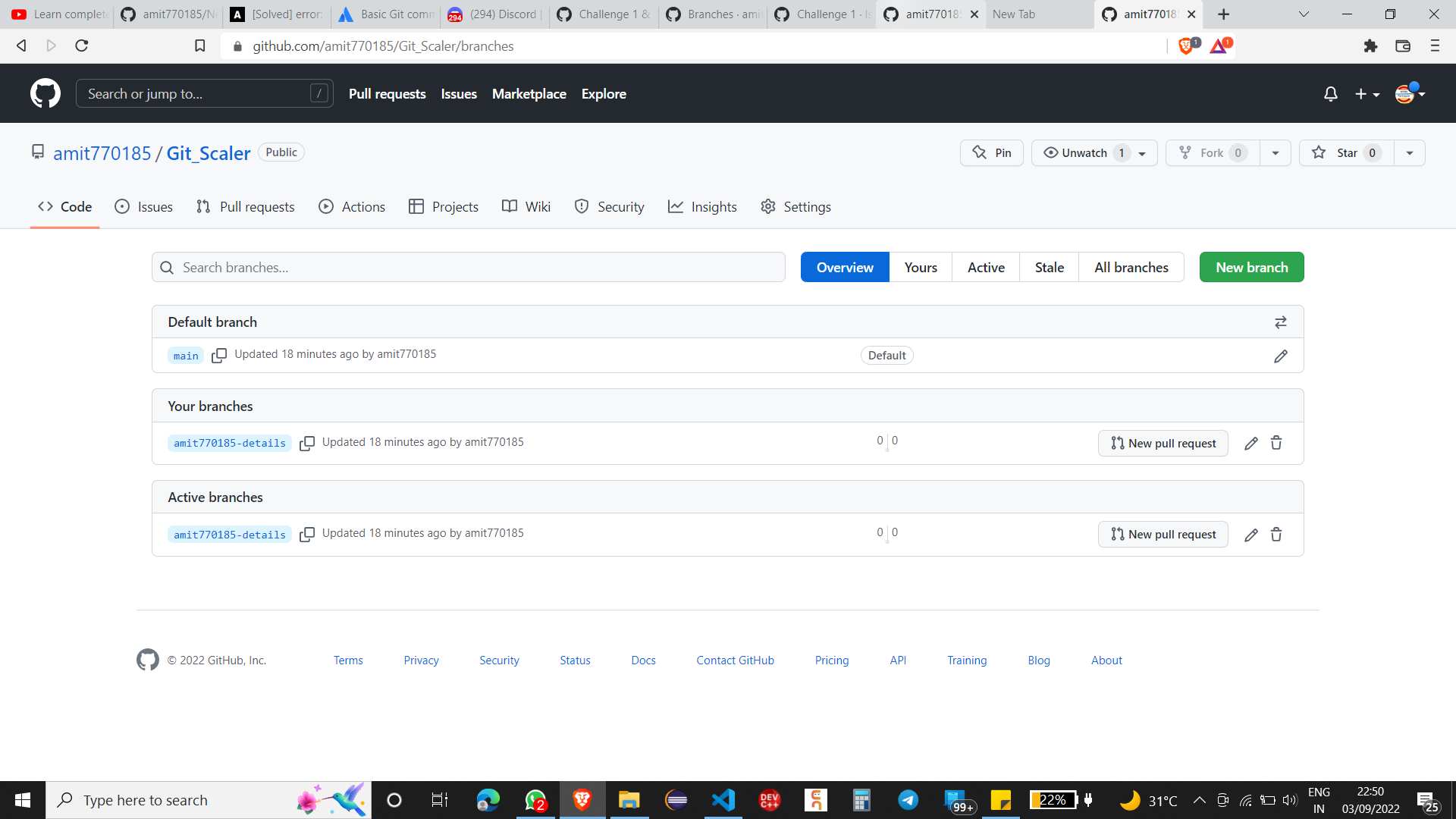This screenshot has height=819, width=1456.
Task: Edit the main branch with pencil icon
Action: pyautogui.click(x=1281, y=356)
